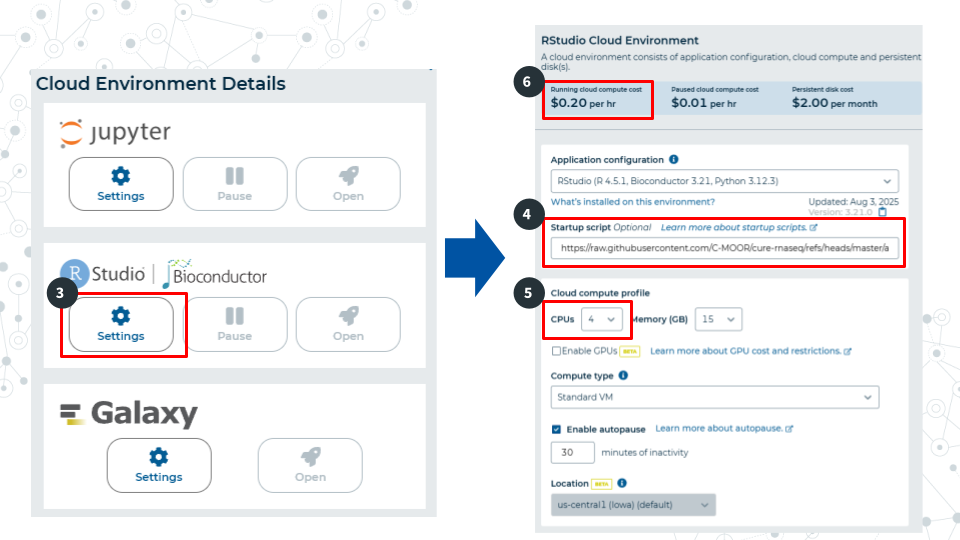Click the BETA badge next to Location
960x540 pixels.
click(x=601, y=484)
